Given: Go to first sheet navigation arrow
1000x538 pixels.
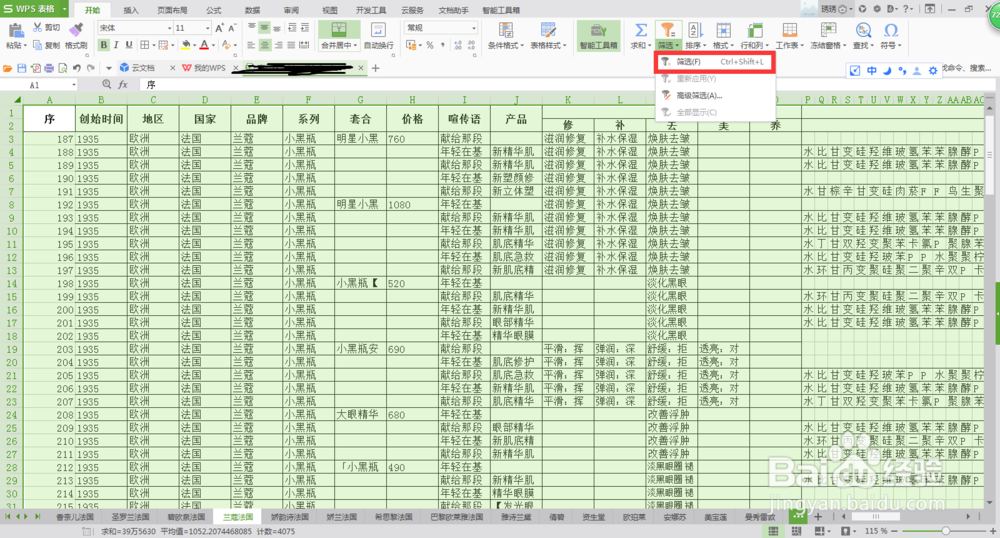Looking at the screenshot, I should point(8,516).
